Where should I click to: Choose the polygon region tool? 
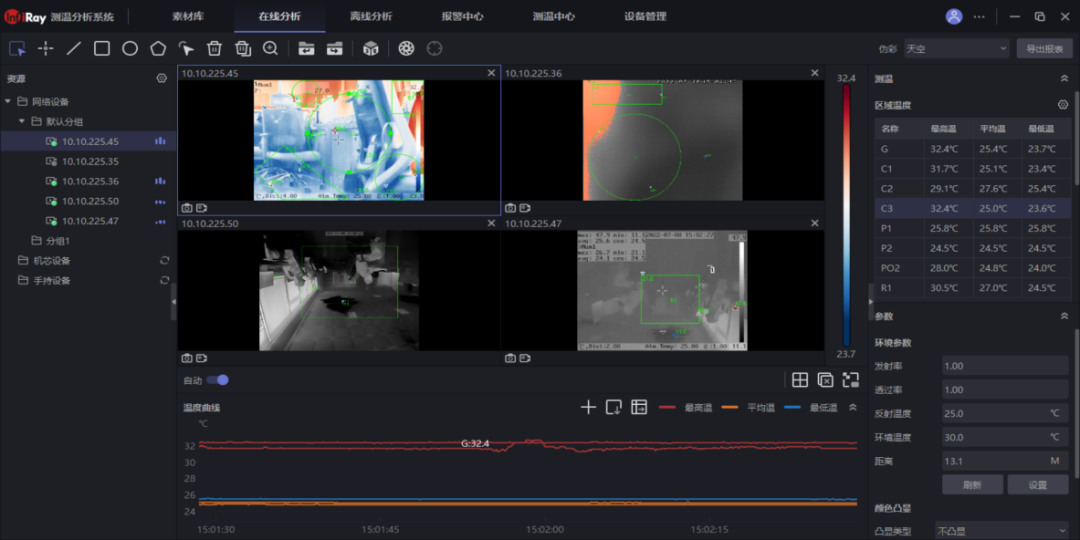pyautogui.click(x=158, y=48)
